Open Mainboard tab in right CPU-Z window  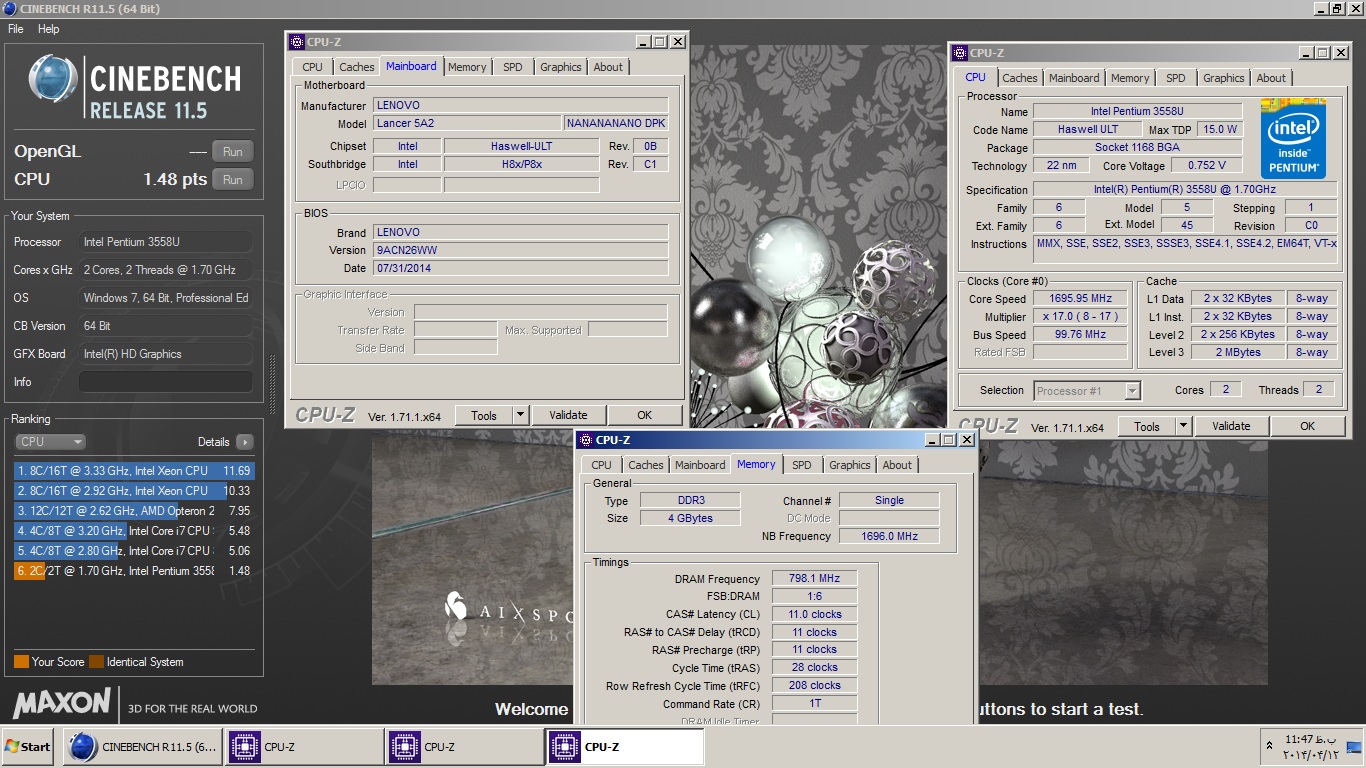click(x=1074, y=78)
